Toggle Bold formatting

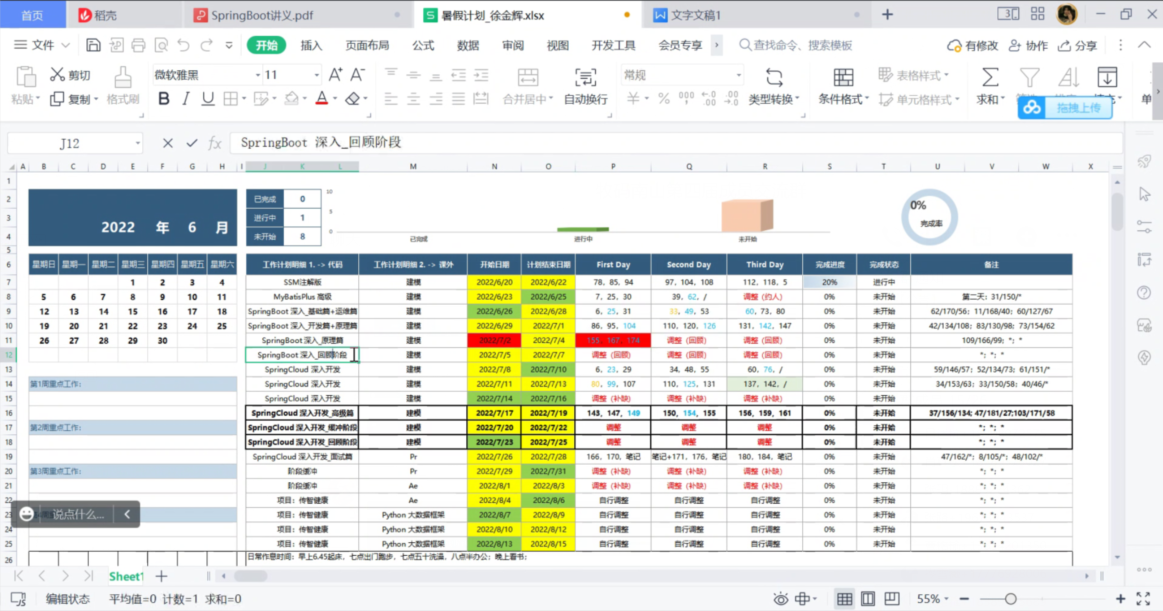[x=163, y=99]
